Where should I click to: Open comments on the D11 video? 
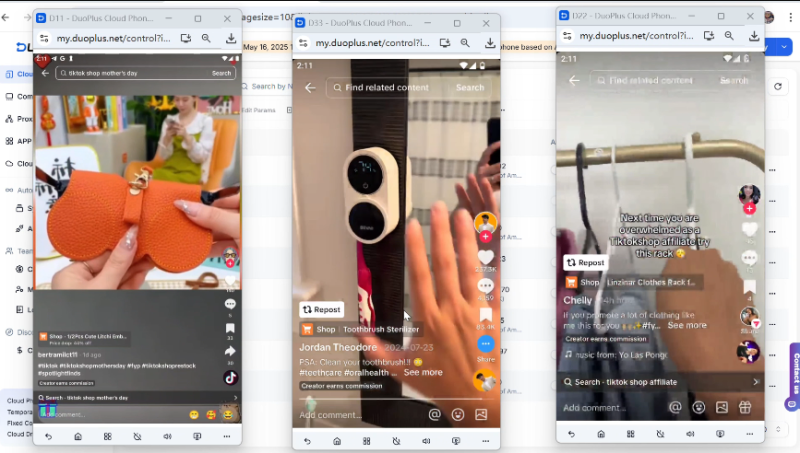point(230,305)
